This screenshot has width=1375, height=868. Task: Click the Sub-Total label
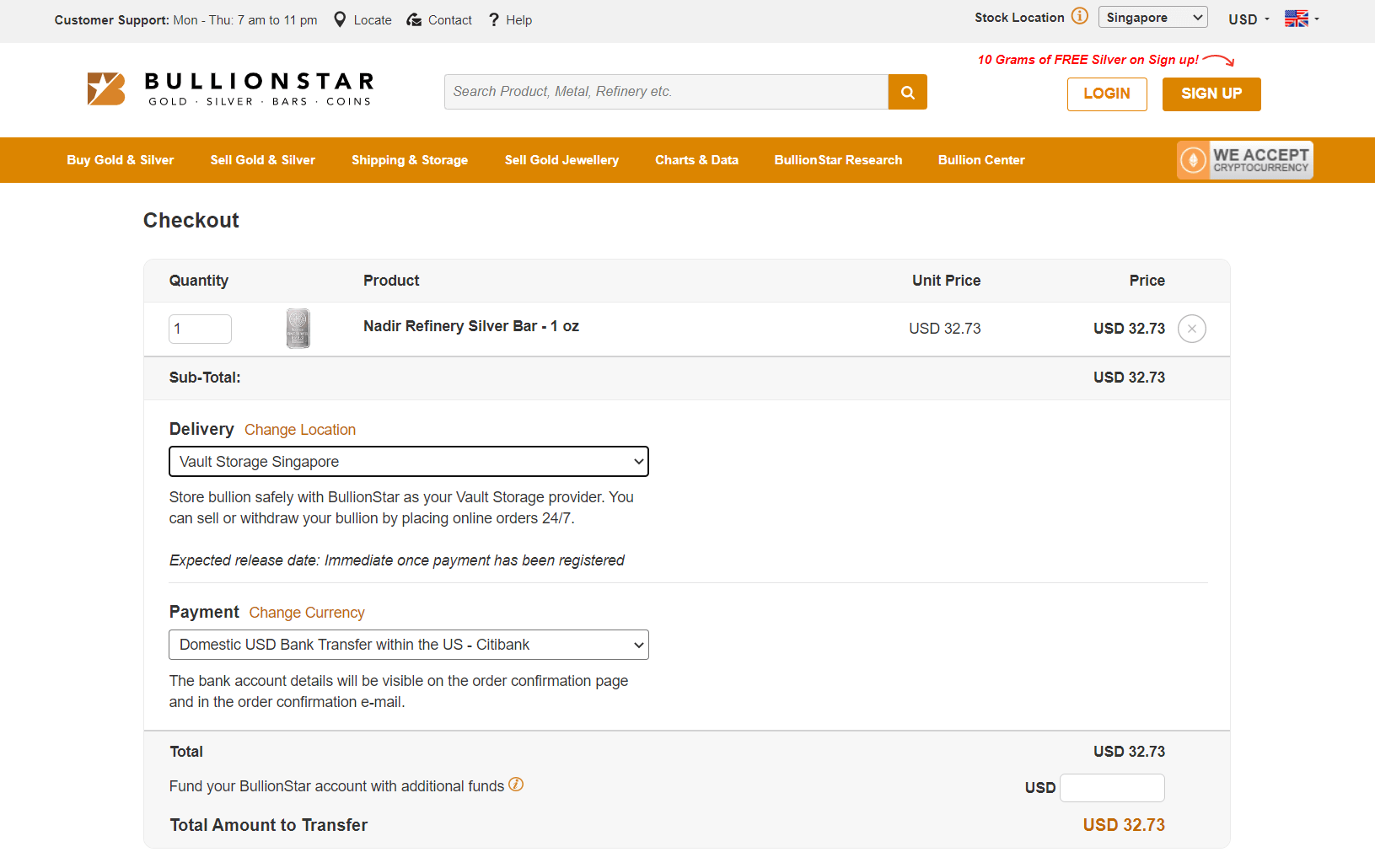click(x=205, y=378)
